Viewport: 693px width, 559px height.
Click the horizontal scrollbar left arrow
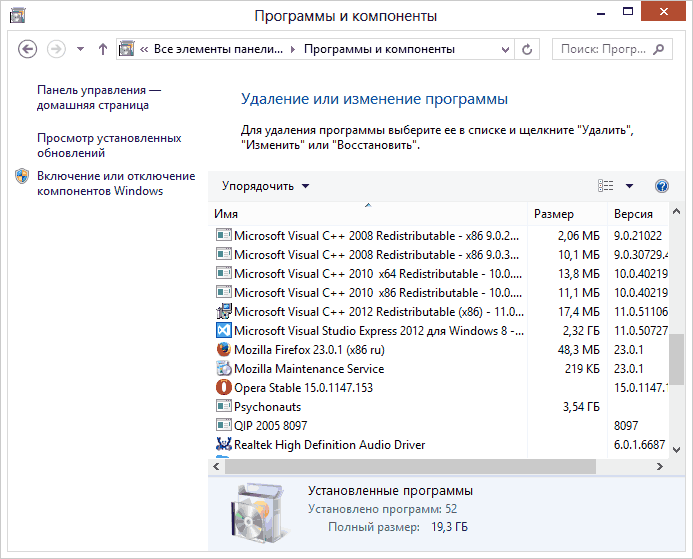216,466
